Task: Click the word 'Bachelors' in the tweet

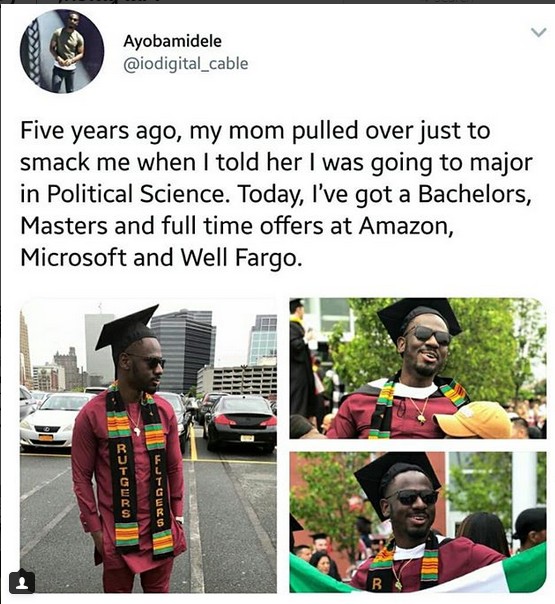Action: (475, 194)
